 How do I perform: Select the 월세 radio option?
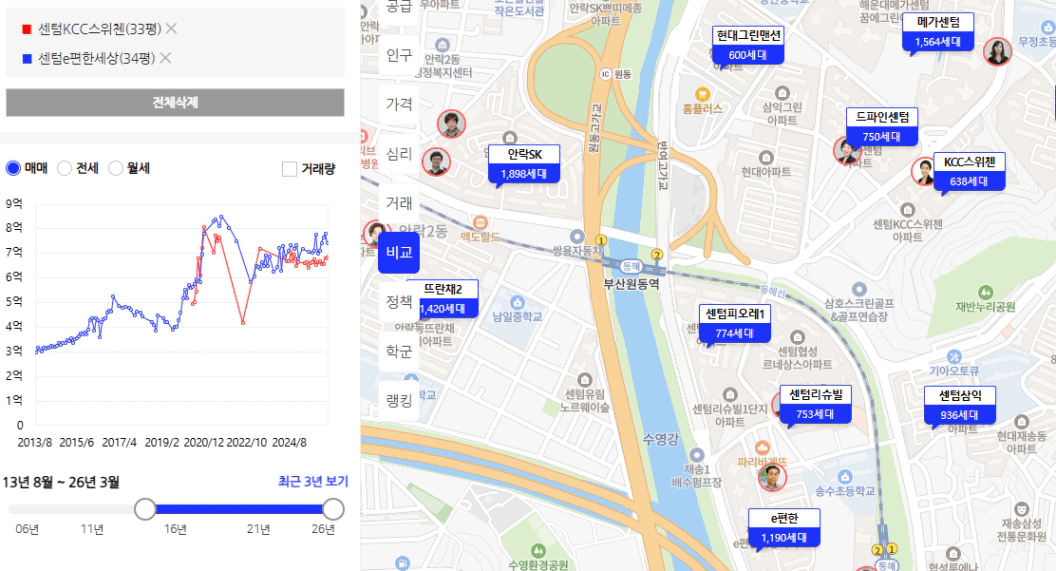pos(116,168)
